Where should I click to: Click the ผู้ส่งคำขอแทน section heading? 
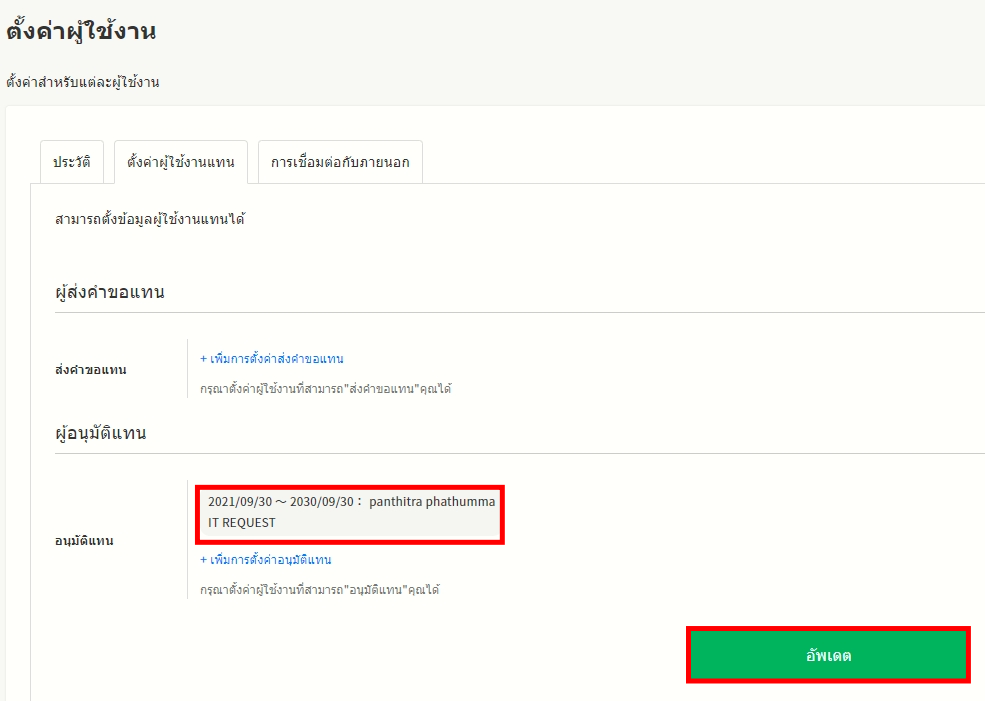pos(110,293)
